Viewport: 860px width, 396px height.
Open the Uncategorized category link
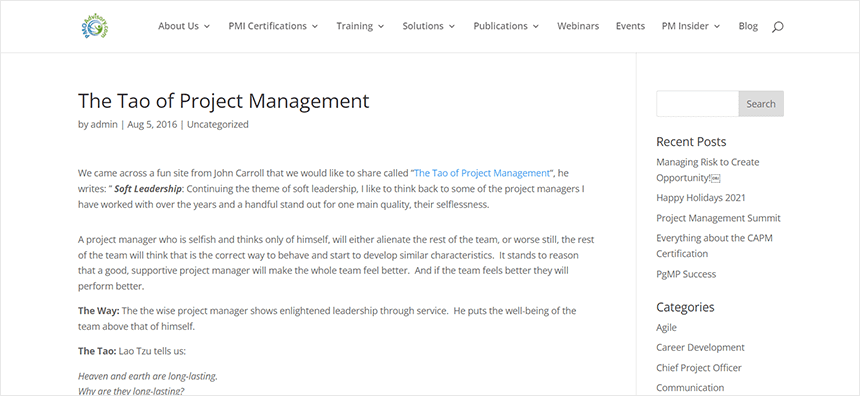click(218, 125)
